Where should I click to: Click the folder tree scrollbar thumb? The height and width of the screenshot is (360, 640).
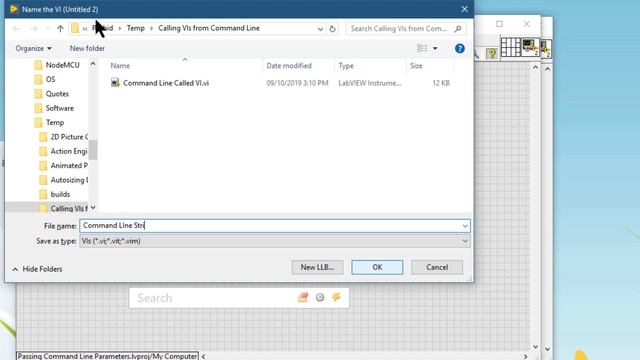click(x=93, y=149)
